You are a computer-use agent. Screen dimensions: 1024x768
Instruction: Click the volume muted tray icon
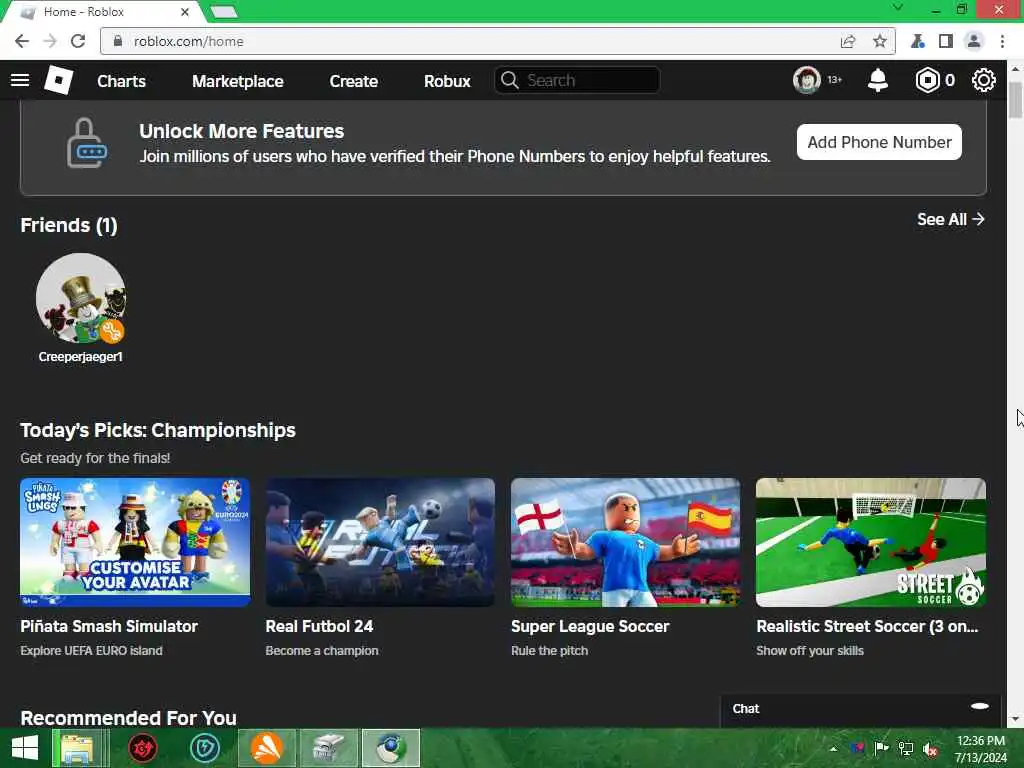tap(930, 749)
